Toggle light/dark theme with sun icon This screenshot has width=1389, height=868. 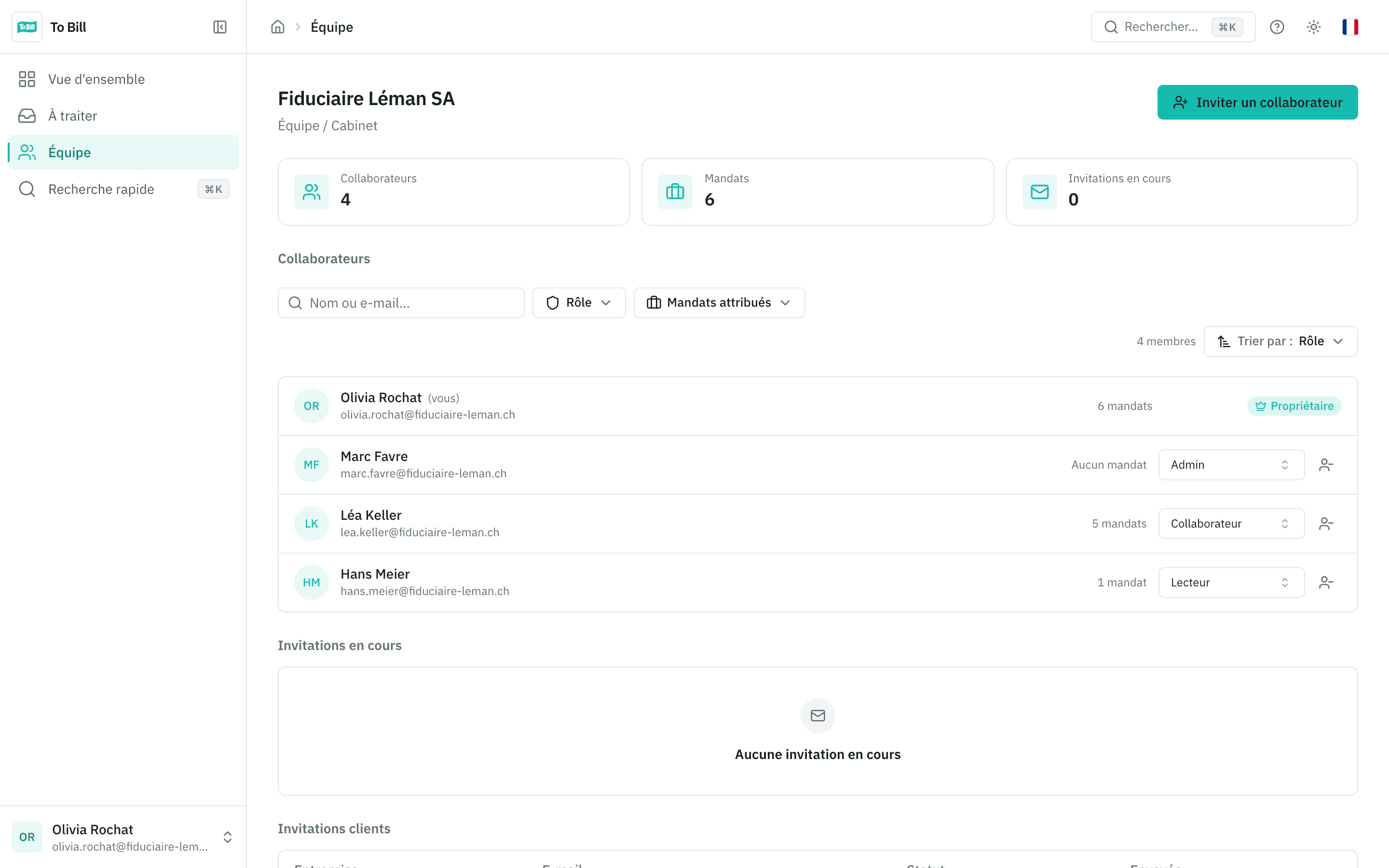(1314, 27)
